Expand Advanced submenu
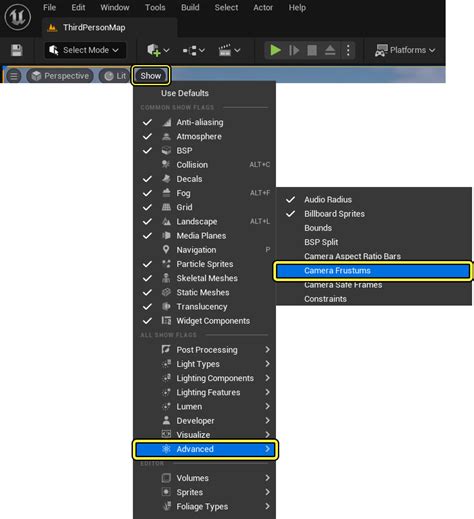The width and height of the screenshot is (474, 519). [x=205, y=449]
